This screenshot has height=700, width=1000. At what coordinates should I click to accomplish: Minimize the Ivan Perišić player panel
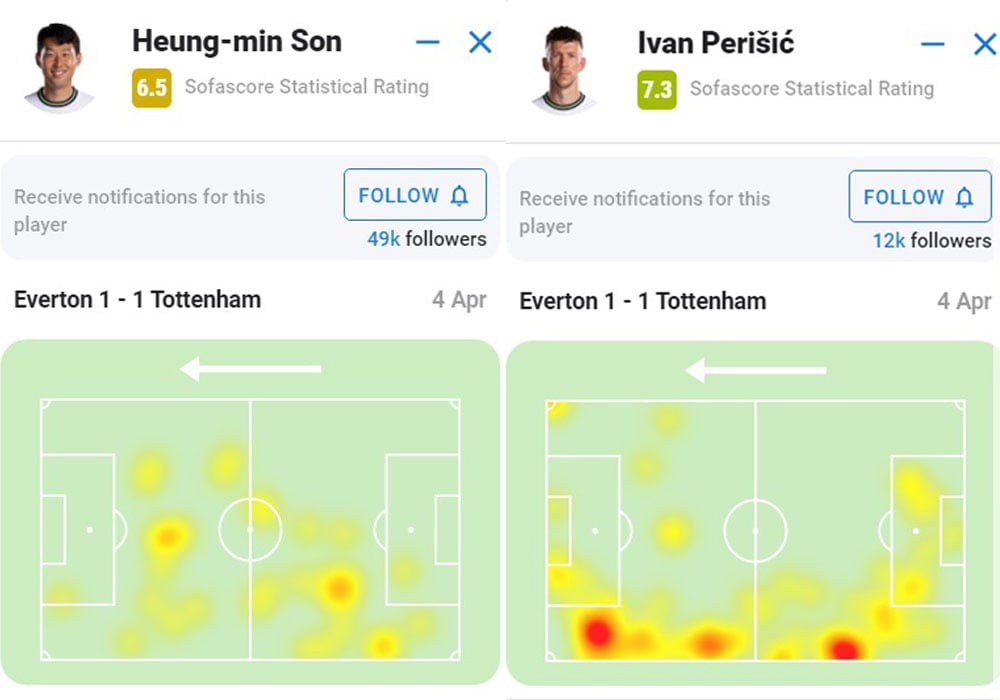tap(932, 44)
